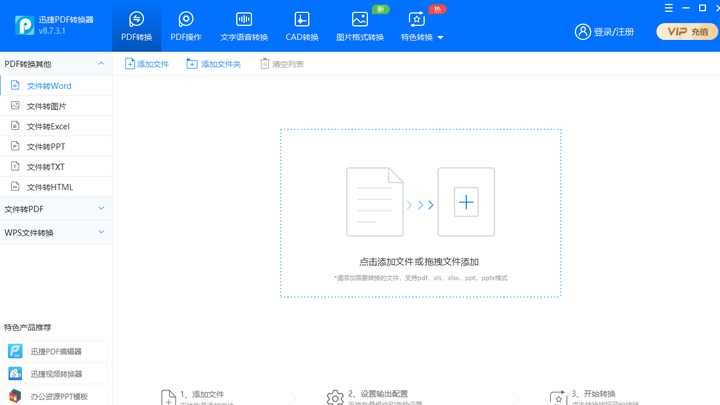This screenshot has width=720, height=405.
Task: Click the 文件转Excel file icon
Action: coord(15,125)
